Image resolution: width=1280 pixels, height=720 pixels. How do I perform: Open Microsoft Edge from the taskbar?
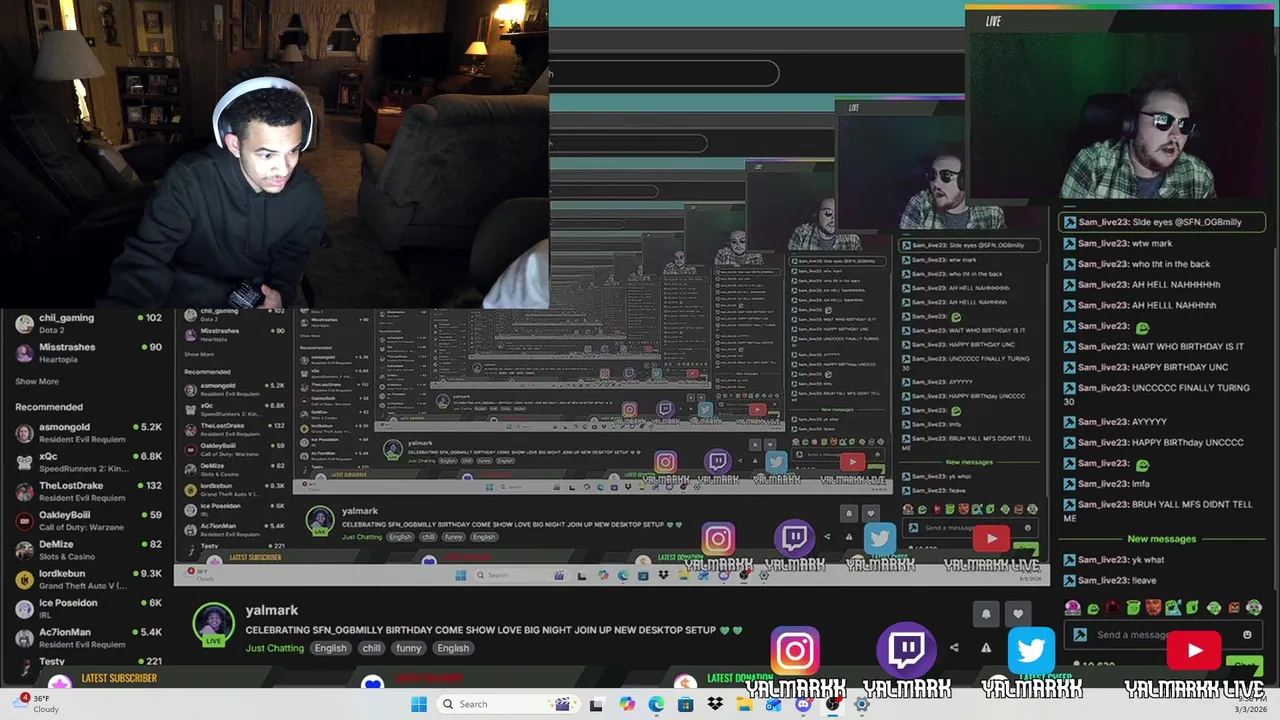tap(656, 704)
